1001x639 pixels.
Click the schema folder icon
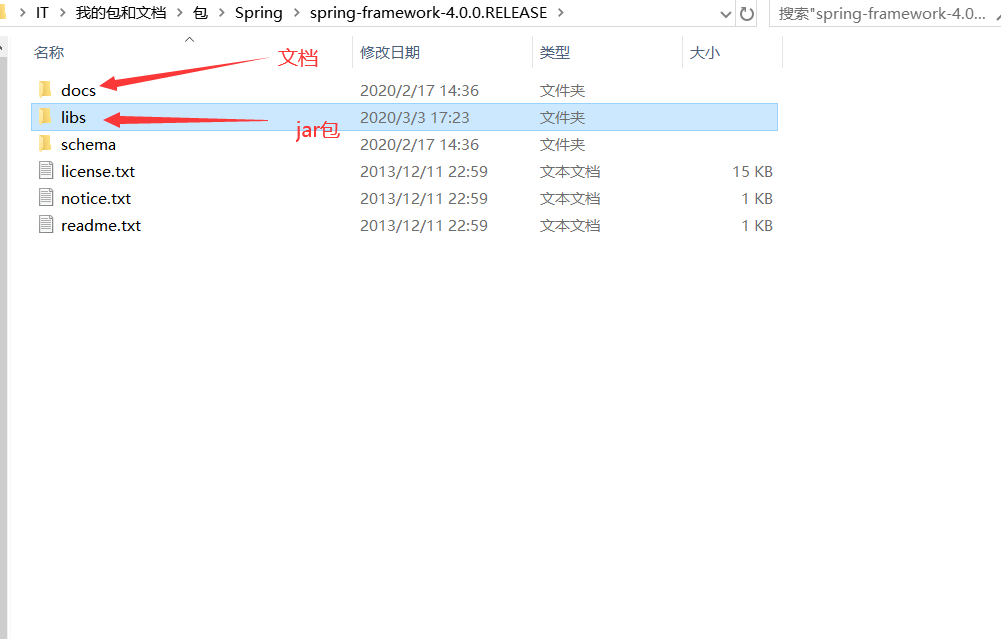click(45, 144)
